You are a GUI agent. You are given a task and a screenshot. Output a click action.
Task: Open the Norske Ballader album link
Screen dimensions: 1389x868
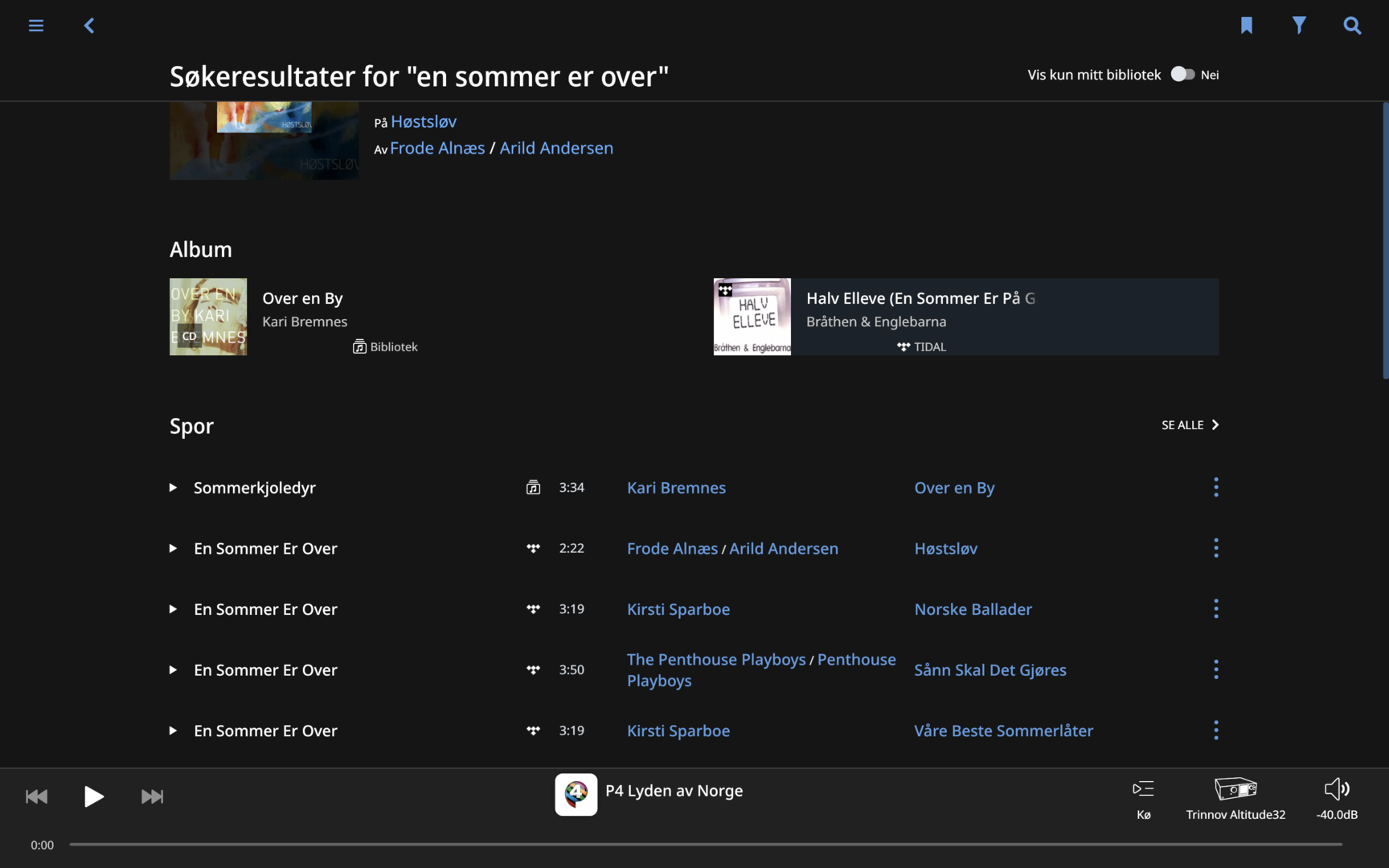click(x=973, y=609)
